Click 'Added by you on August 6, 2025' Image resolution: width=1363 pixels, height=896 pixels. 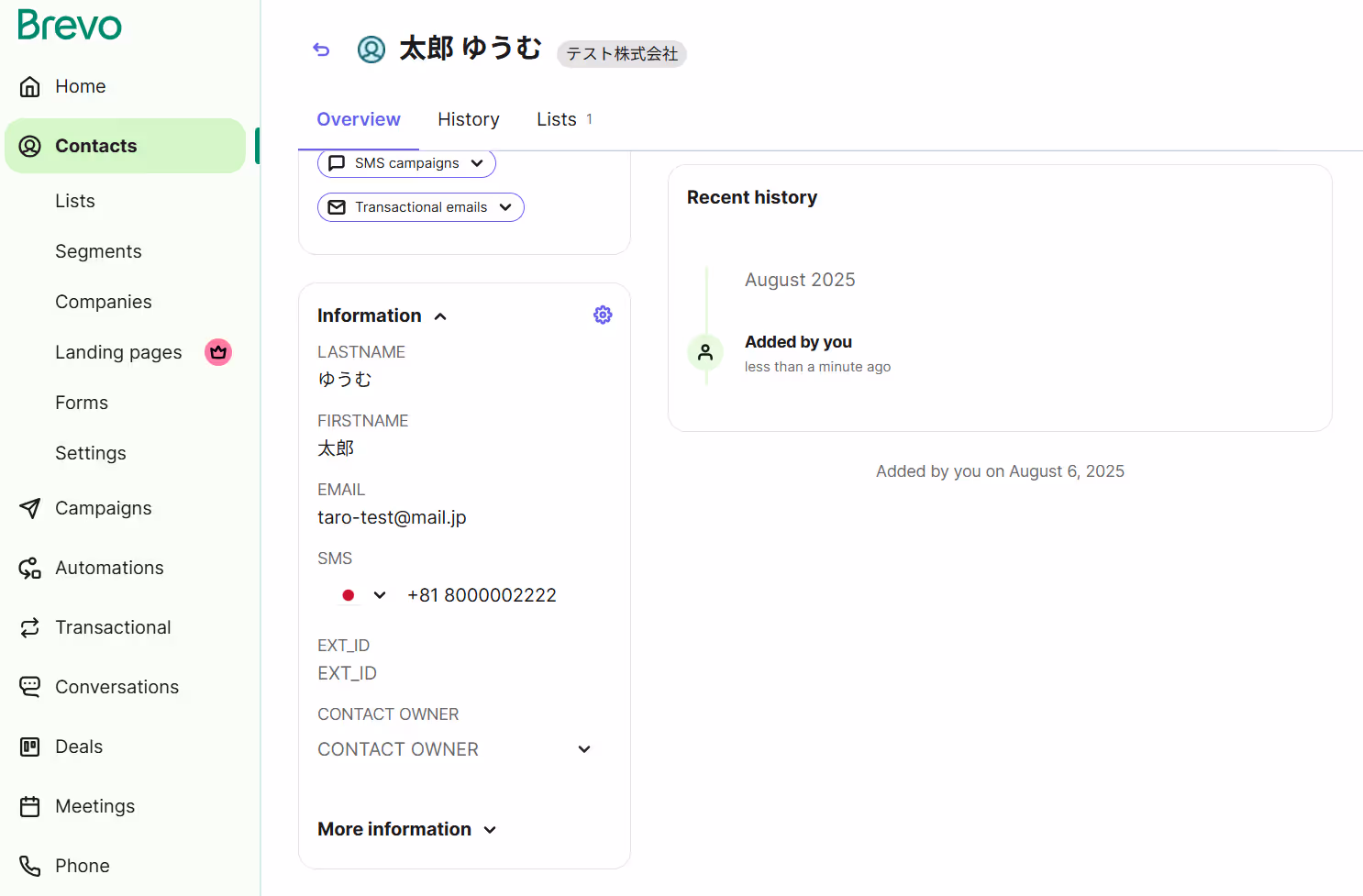point(1000,471)
